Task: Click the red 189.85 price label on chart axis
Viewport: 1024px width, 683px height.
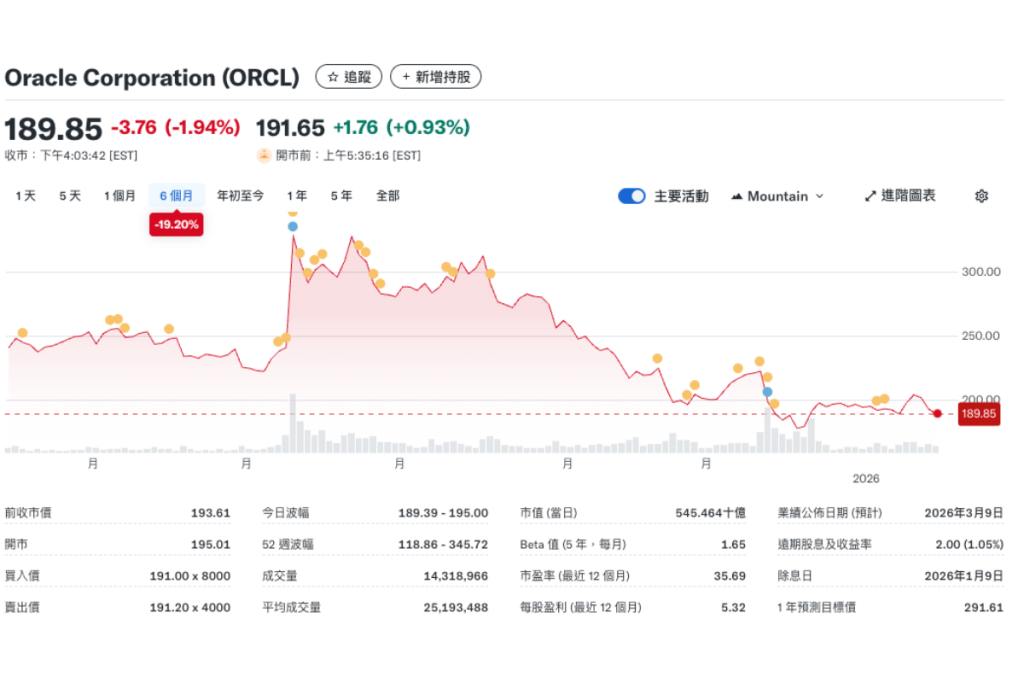Action: click(x=978, y=414)
